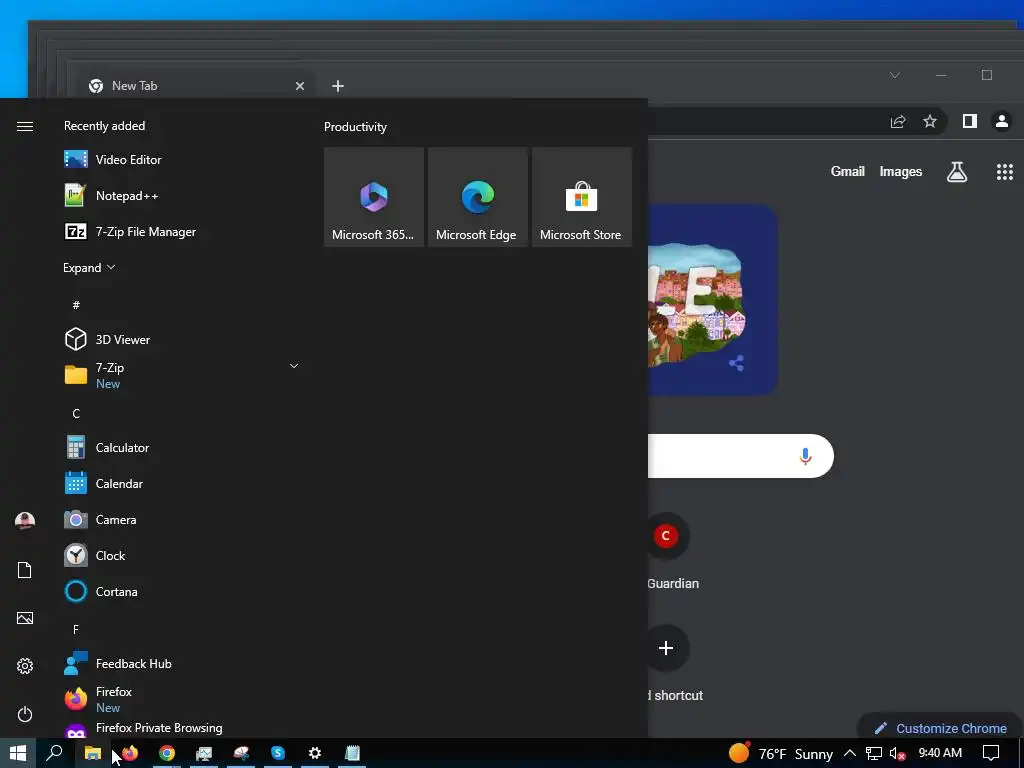
Task: Launch Firefox from the app list
Action: (183, 699)
